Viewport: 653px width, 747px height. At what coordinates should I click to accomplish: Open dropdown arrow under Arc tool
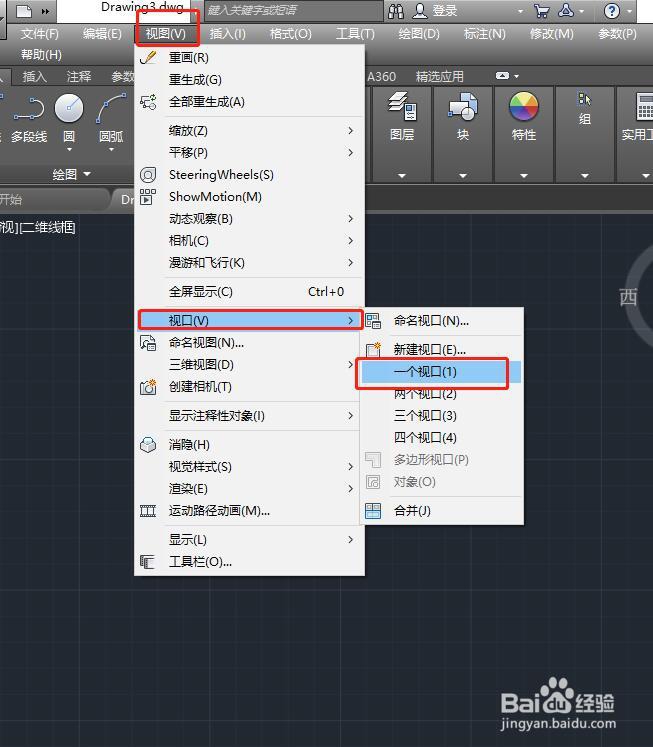111,150
